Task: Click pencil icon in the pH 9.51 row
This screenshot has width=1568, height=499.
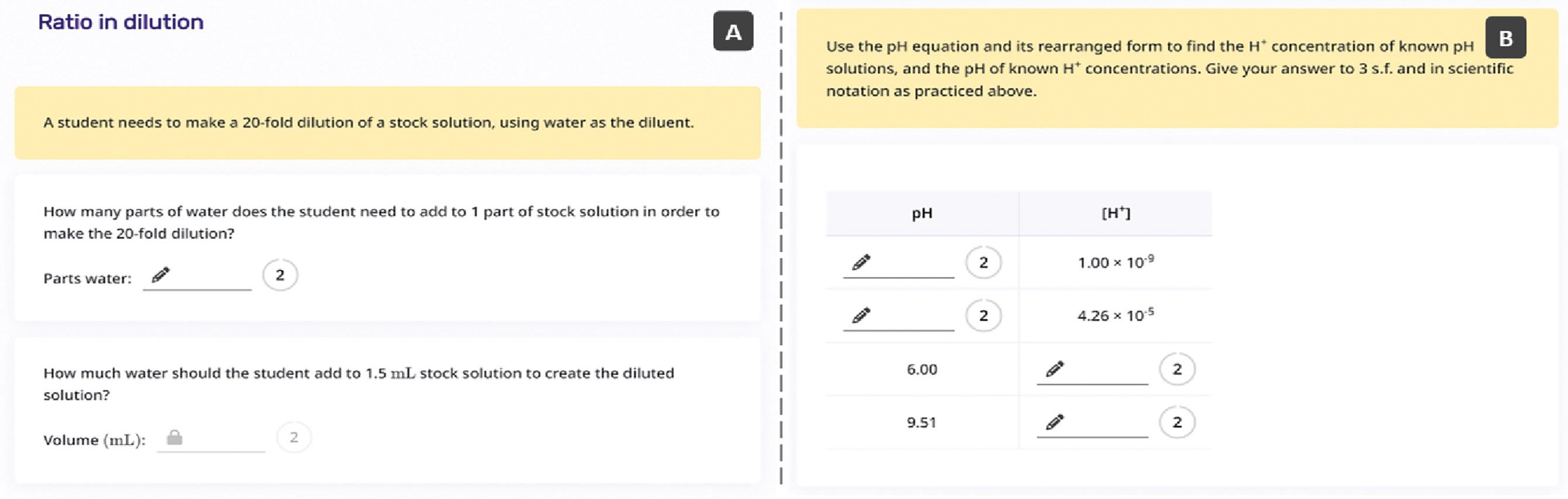Action: point(1055,422)
